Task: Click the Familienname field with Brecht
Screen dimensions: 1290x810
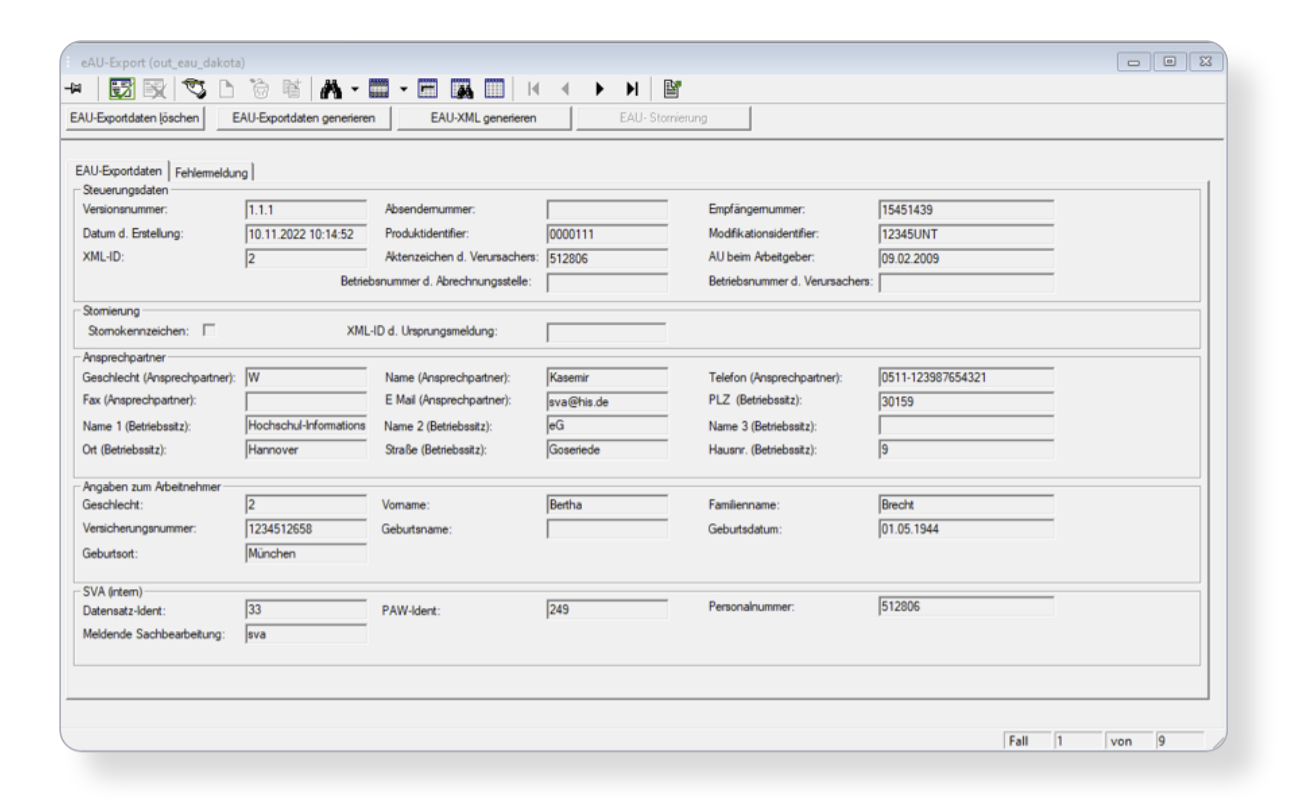Action: coord(966,505)
